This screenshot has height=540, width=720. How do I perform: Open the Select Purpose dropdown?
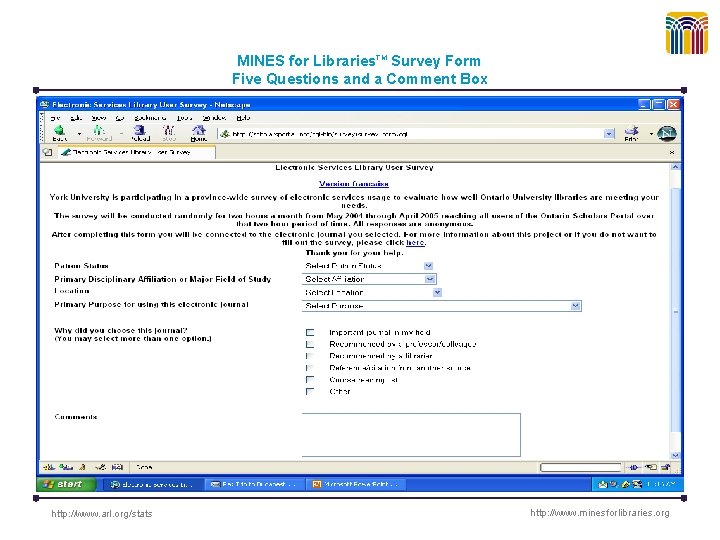pyautogui.click(x=441, y=306)
